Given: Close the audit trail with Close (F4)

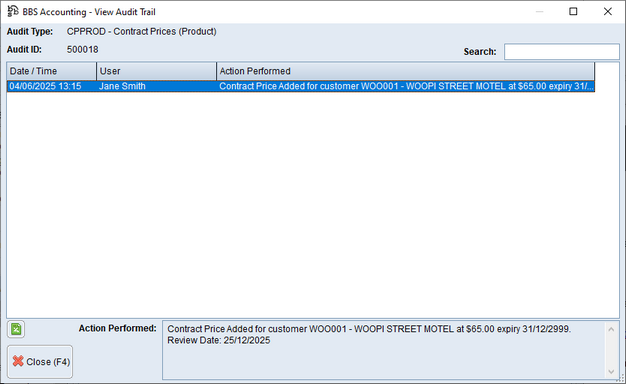Looking at the screenshot, I should 40,362.
